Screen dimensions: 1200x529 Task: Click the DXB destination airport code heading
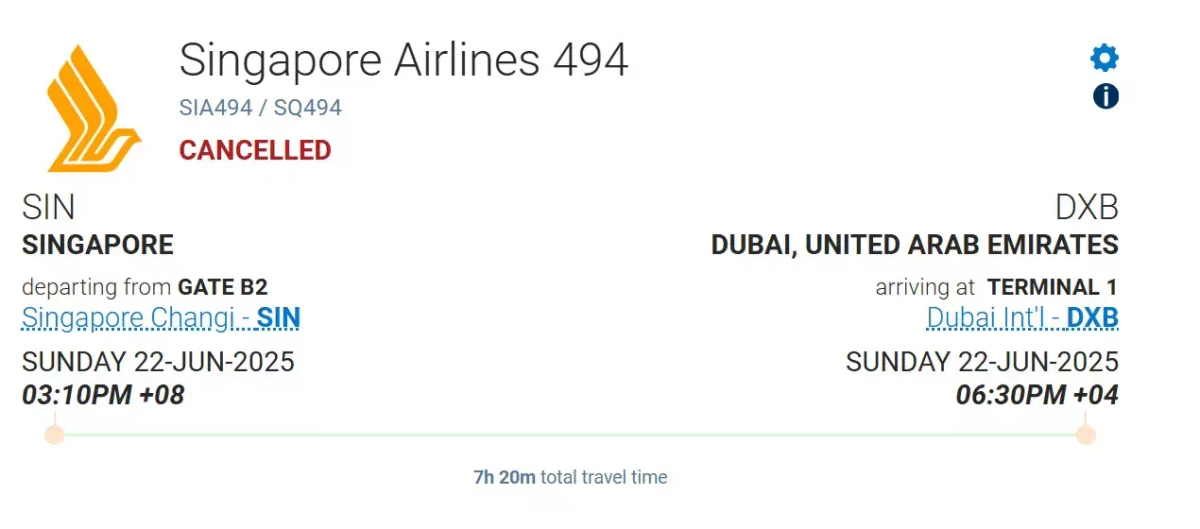pyautogui.click(x=1087, y=208)
